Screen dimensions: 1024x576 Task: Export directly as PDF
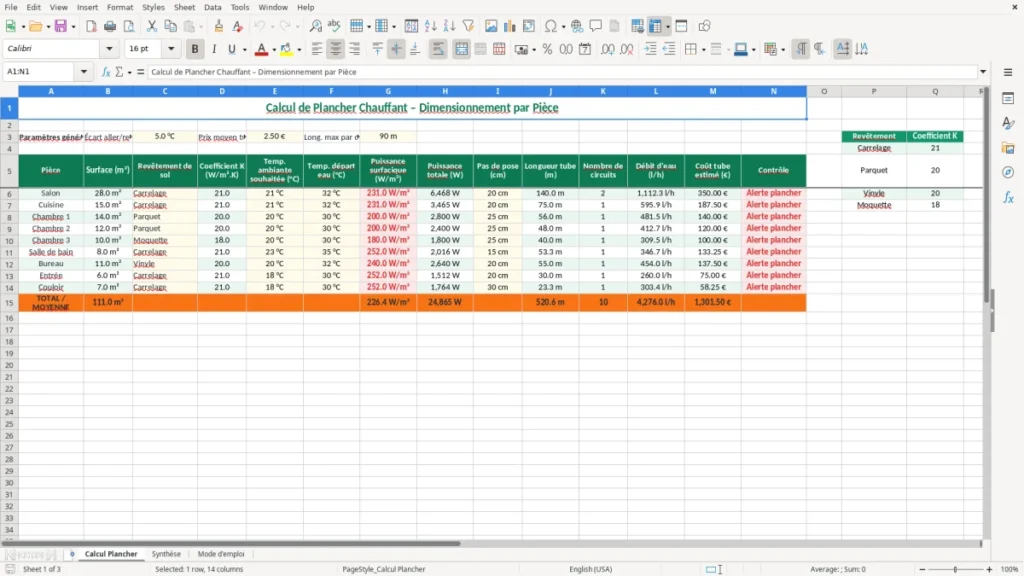click(x=91, y=26)
